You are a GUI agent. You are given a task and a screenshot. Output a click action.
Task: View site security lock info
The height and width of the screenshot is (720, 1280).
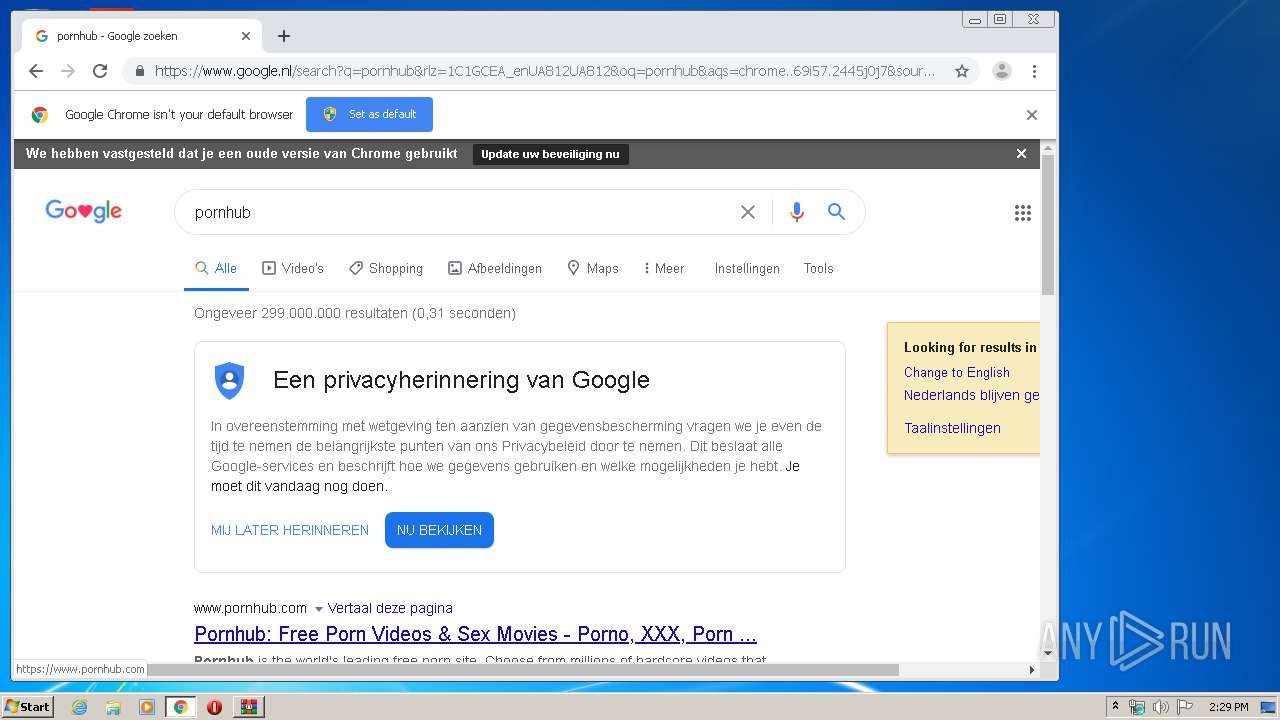pos(139,71)
